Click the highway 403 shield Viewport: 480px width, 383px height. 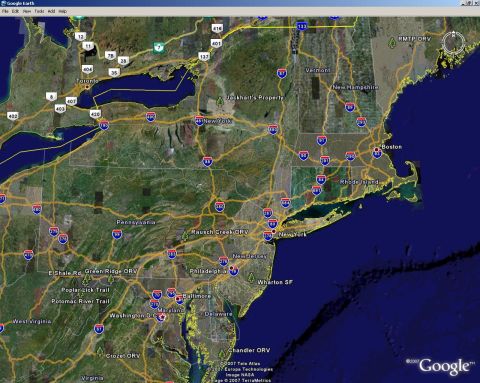60,109
